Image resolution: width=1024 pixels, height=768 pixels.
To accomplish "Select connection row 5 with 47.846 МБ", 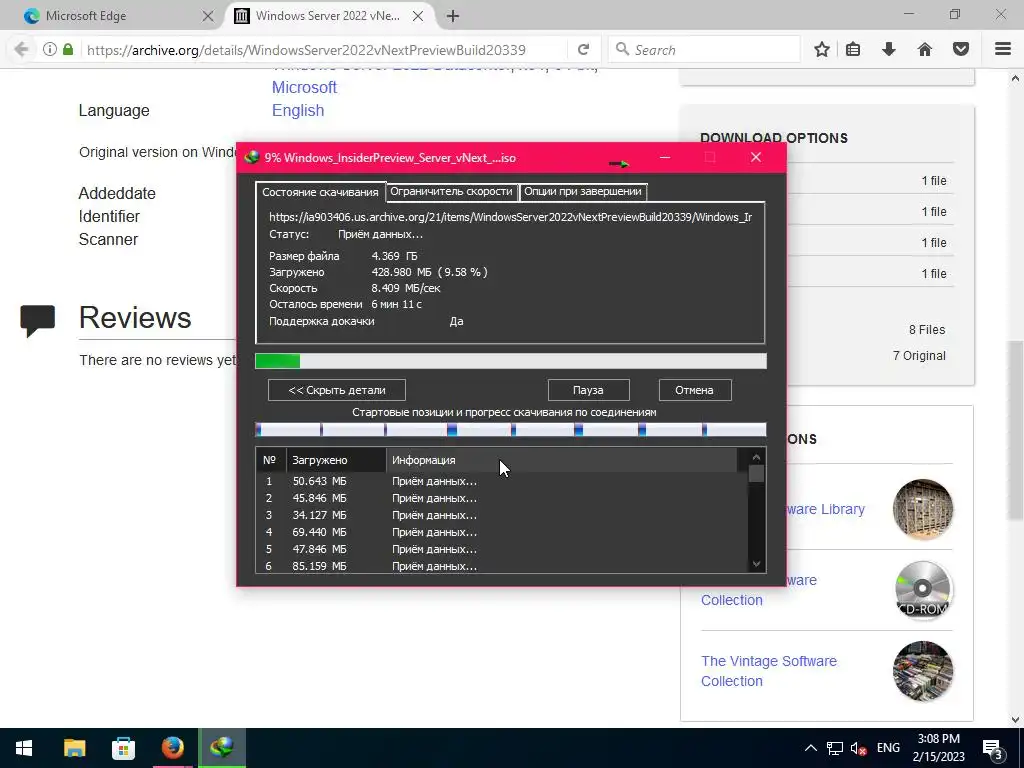I will click(502, 549).
